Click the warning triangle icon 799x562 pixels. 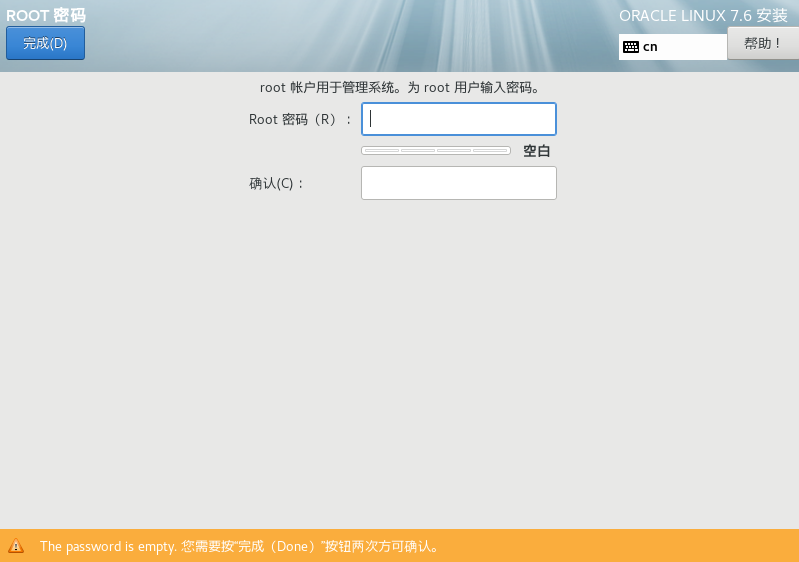tap(16, 547)
